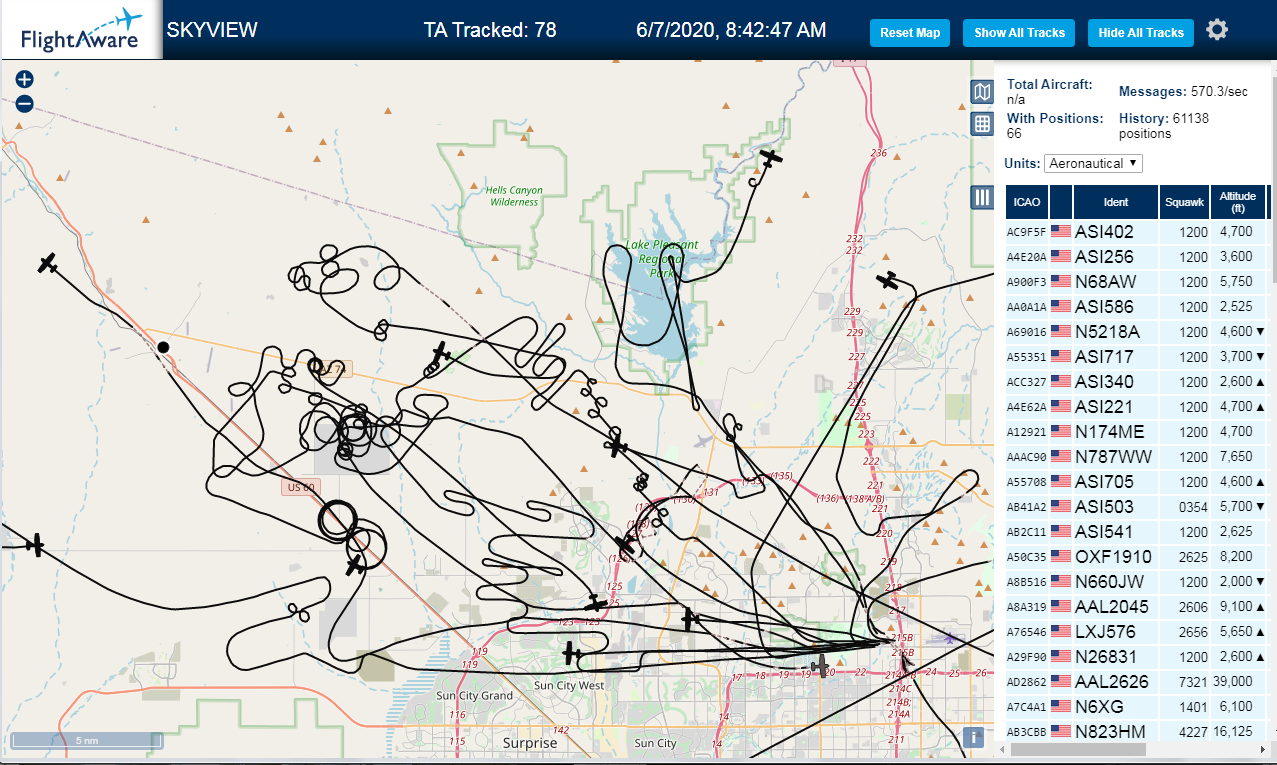Open the map attribution info icon

(974, 738)
